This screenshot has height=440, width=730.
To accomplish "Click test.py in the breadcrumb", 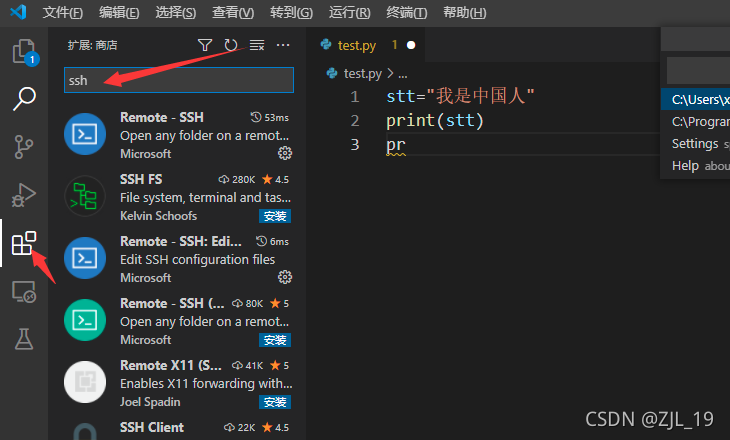I will point(362,74).
